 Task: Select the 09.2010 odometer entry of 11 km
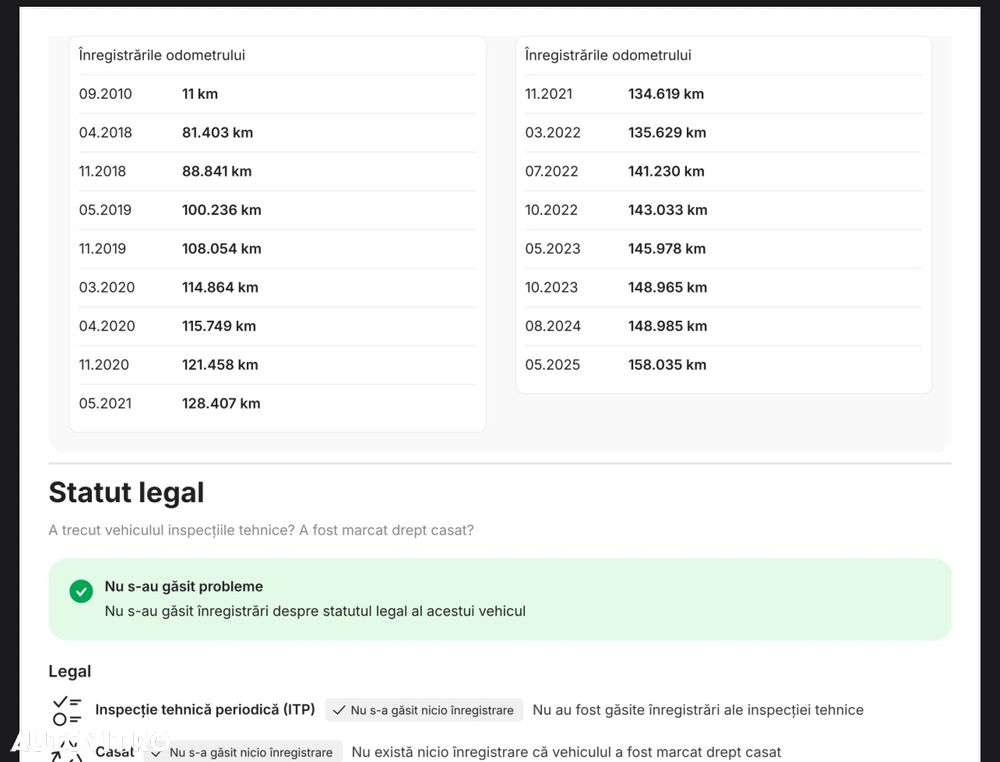(200, 94)
